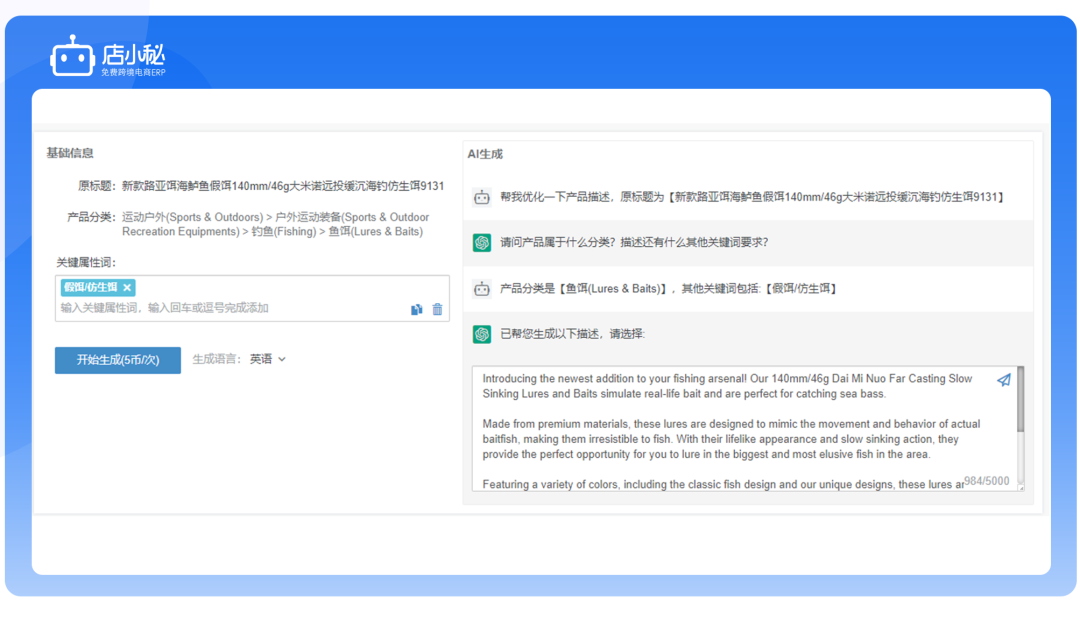1080x619 pixels.
Task: Click the ChatGPT icon next to 已帮您生成以下描述
Action: point(480,333)
